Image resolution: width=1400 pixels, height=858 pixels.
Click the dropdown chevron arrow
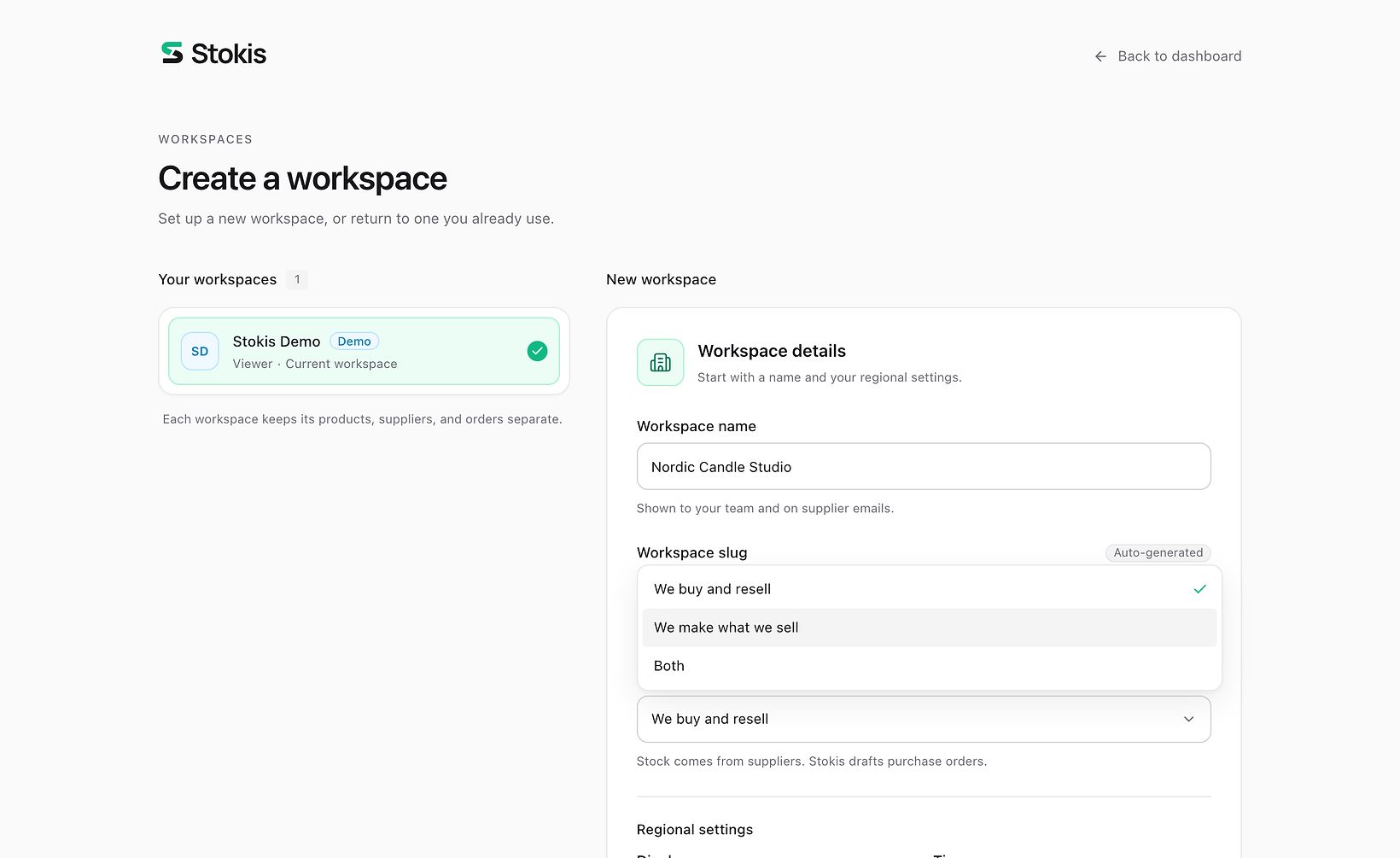click(x=1188, y=719)
